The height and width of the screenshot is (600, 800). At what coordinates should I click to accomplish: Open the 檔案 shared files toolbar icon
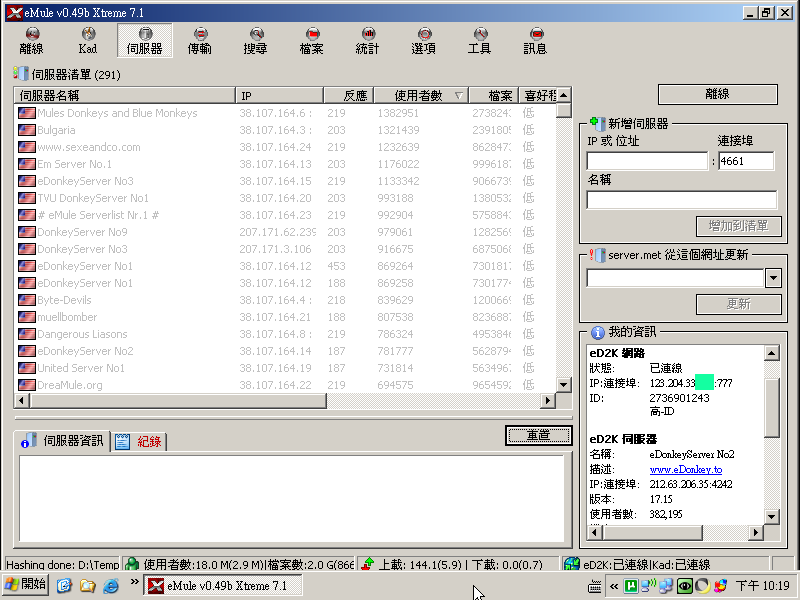[x=311, y=40]
